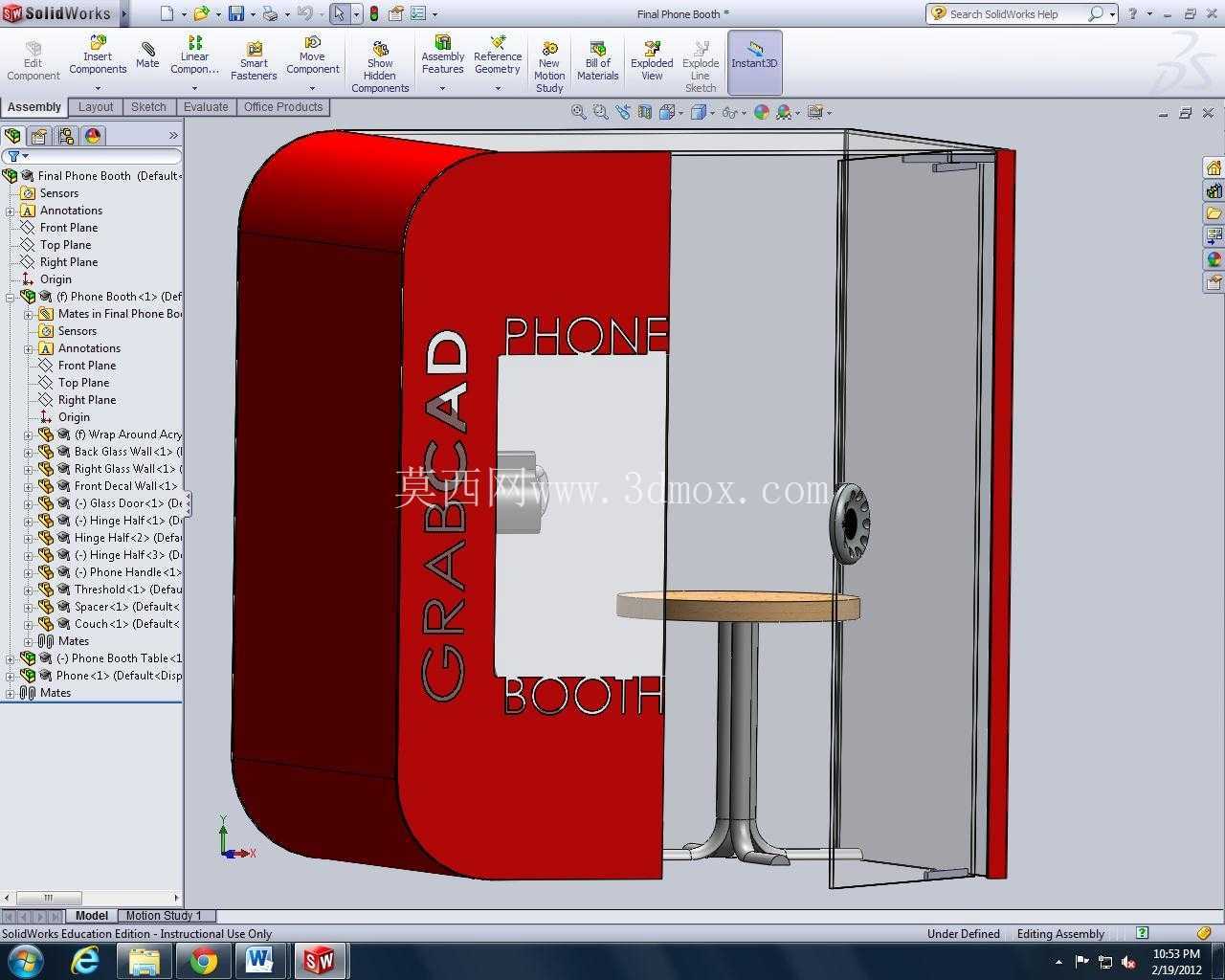The width and height of the screenshot is (1225, 980).
Task: Click the Windows Start button
Action: [x=26, y=960]
